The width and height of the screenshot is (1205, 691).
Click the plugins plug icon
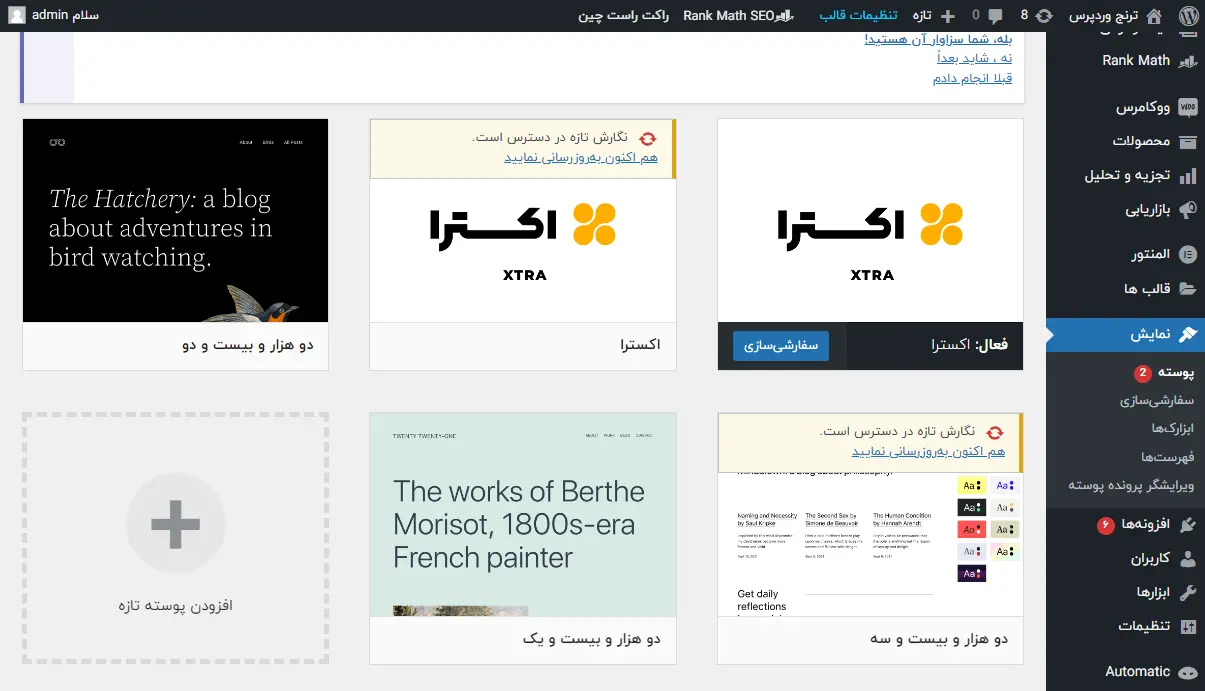tap(1188, 525)
